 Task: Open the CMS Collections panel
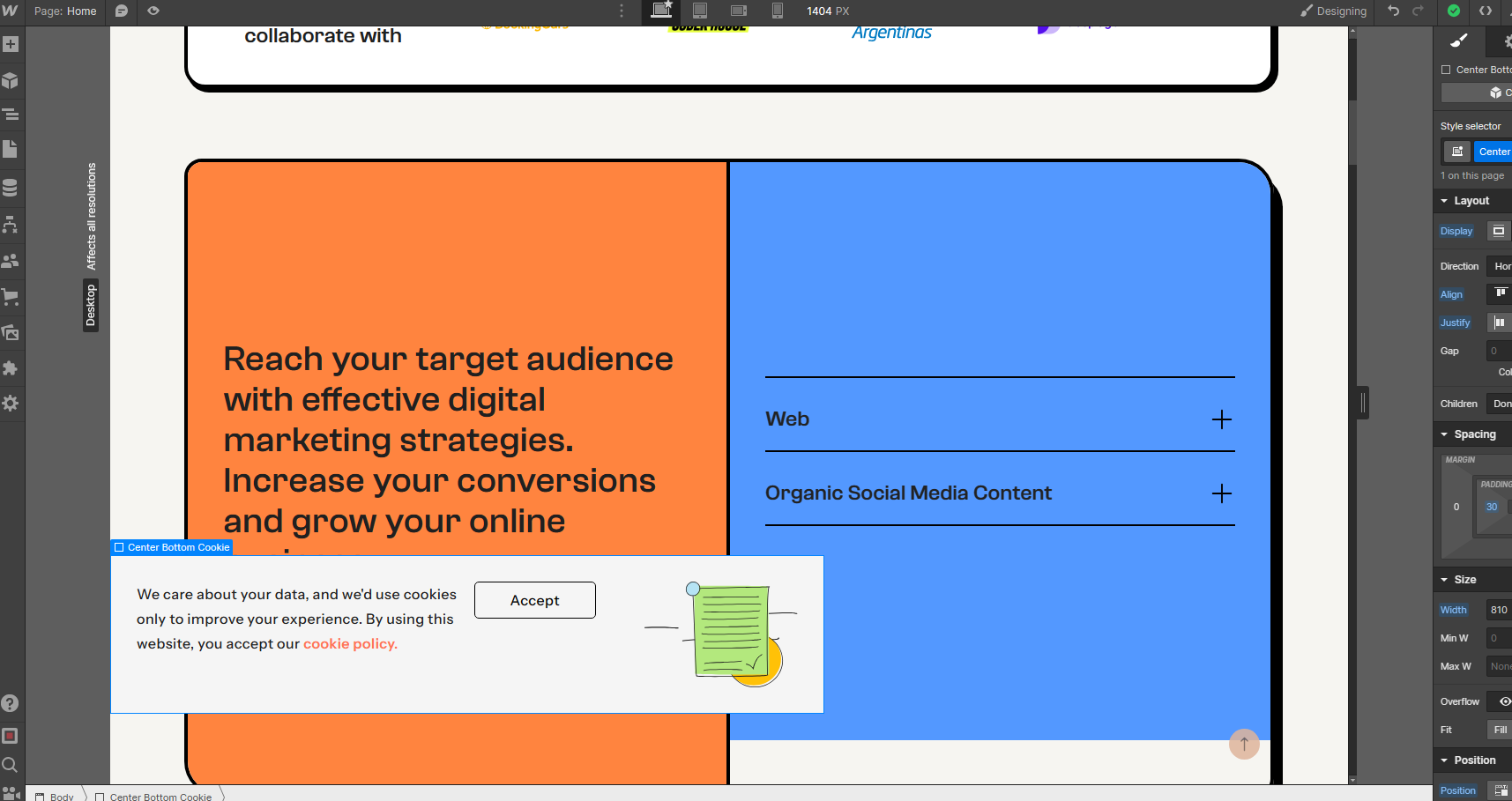tap(11, 188)
